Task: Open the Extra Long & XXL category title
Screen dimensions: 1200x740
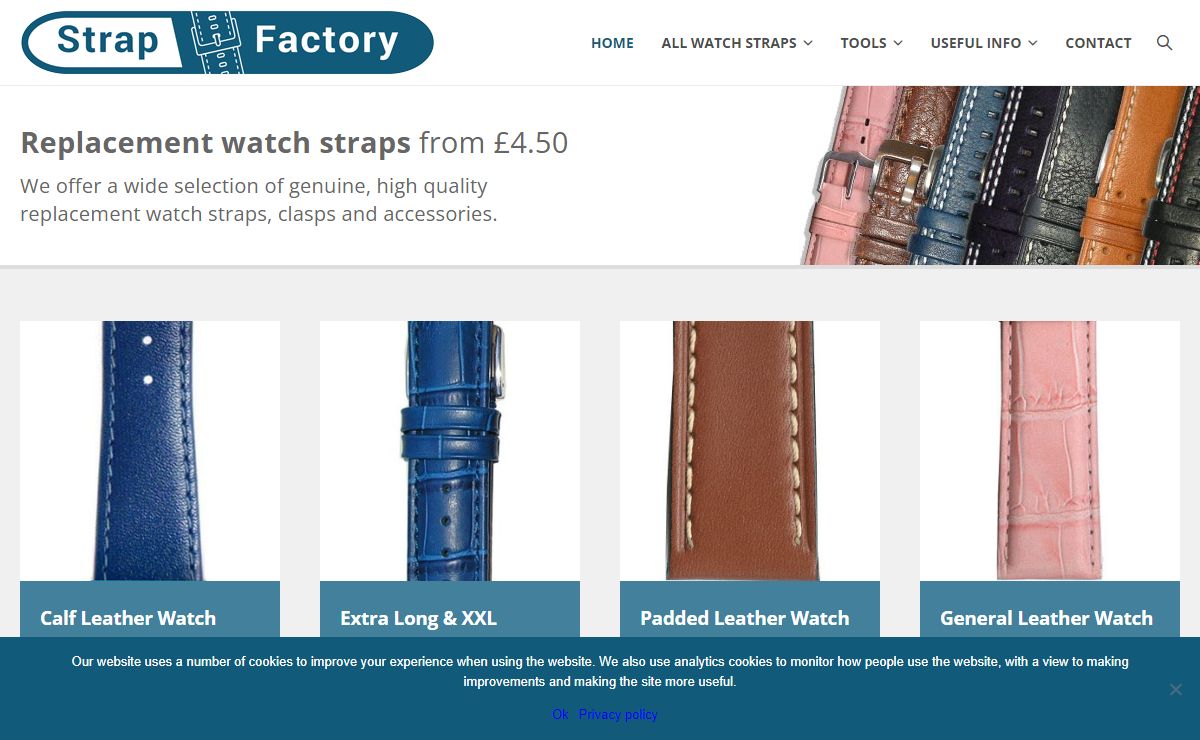Action: [x=418, y=618]
